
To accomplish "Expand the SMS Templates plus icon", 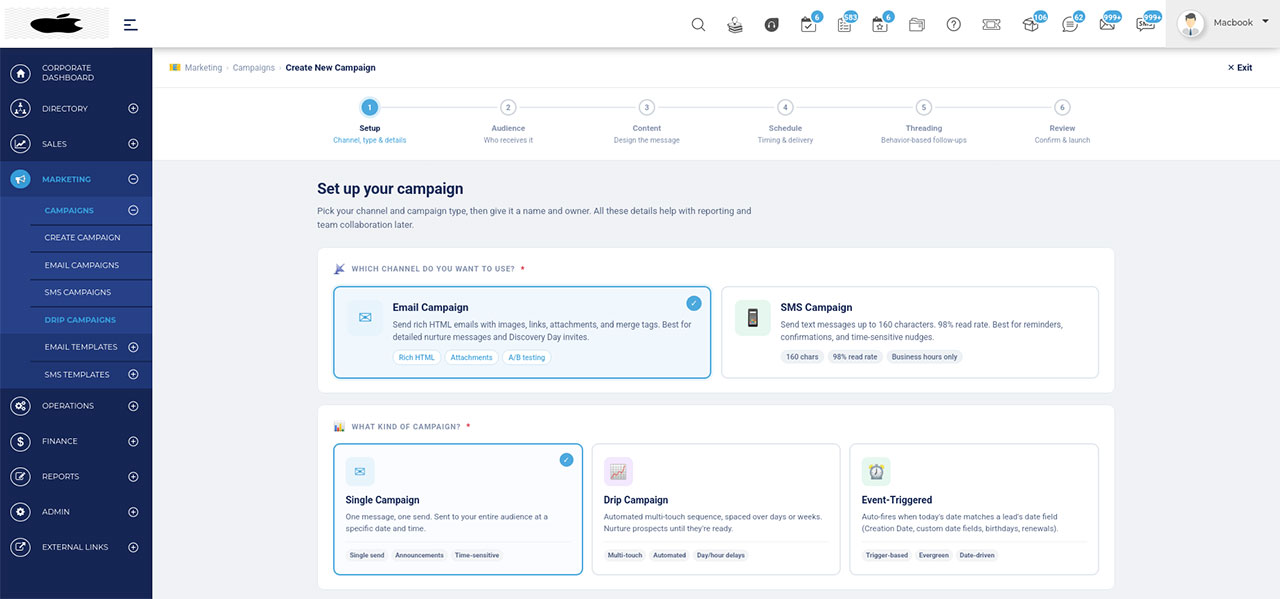I will (x=133, y=374).
